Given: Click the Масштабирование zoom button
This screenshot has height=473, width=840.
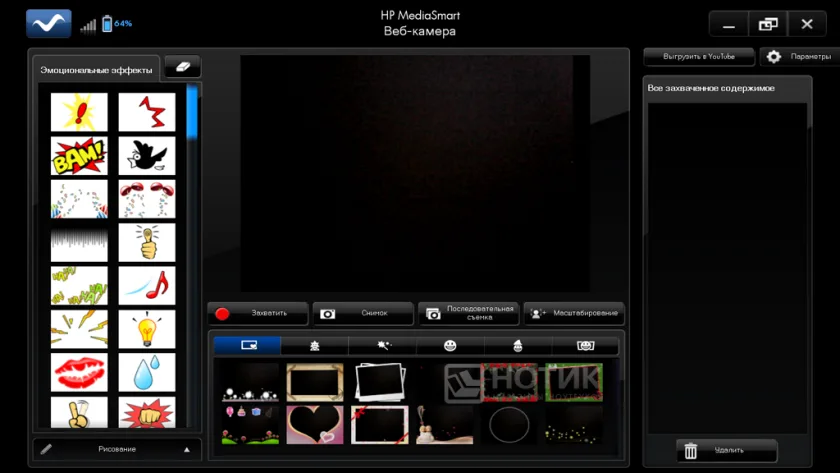Looking at the screenshot, I should click(574, 313).
